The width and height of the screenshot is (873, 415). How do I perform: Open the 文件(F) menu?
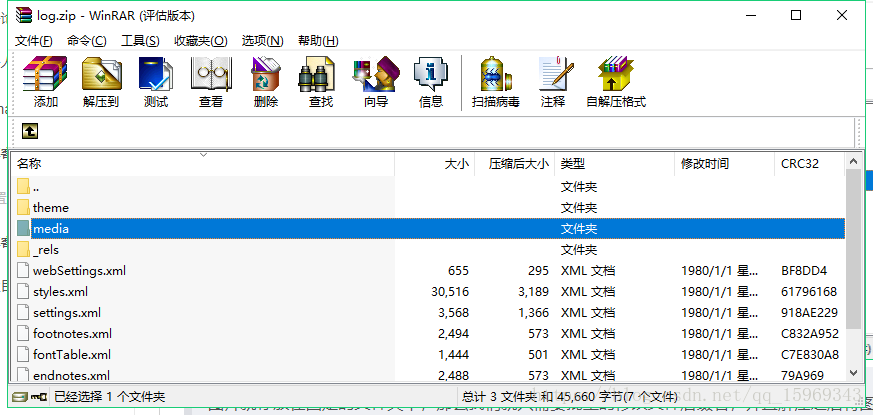tap(34, 41)
